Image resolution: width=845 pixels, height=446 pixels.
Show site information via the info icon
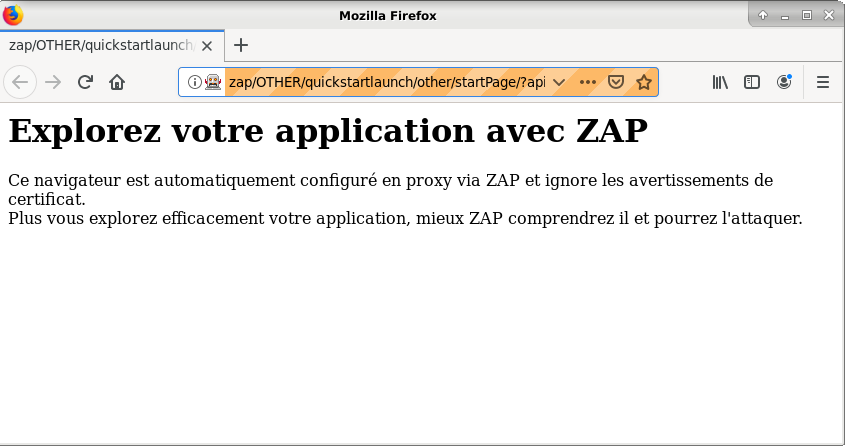click(x=195, y=82)
